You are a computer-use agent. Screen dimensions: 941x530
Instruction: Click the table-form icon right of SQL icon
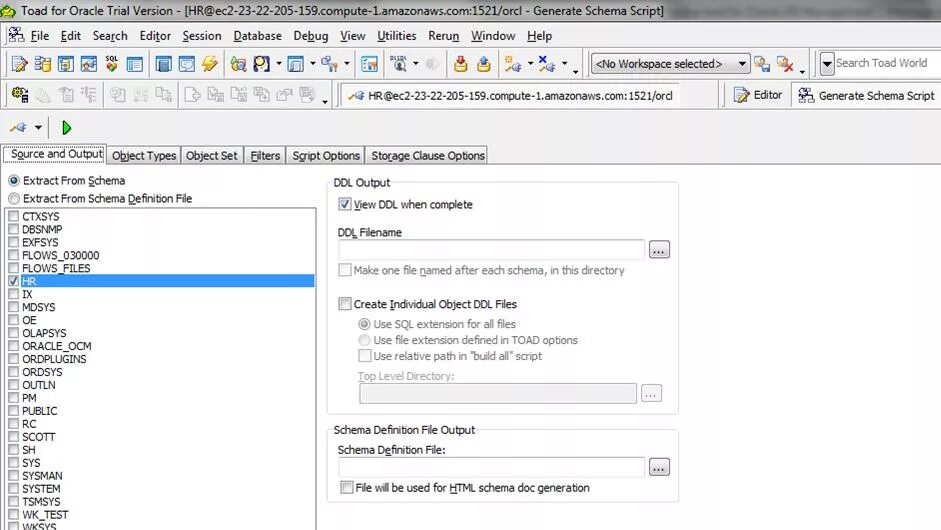coord(134,64)
